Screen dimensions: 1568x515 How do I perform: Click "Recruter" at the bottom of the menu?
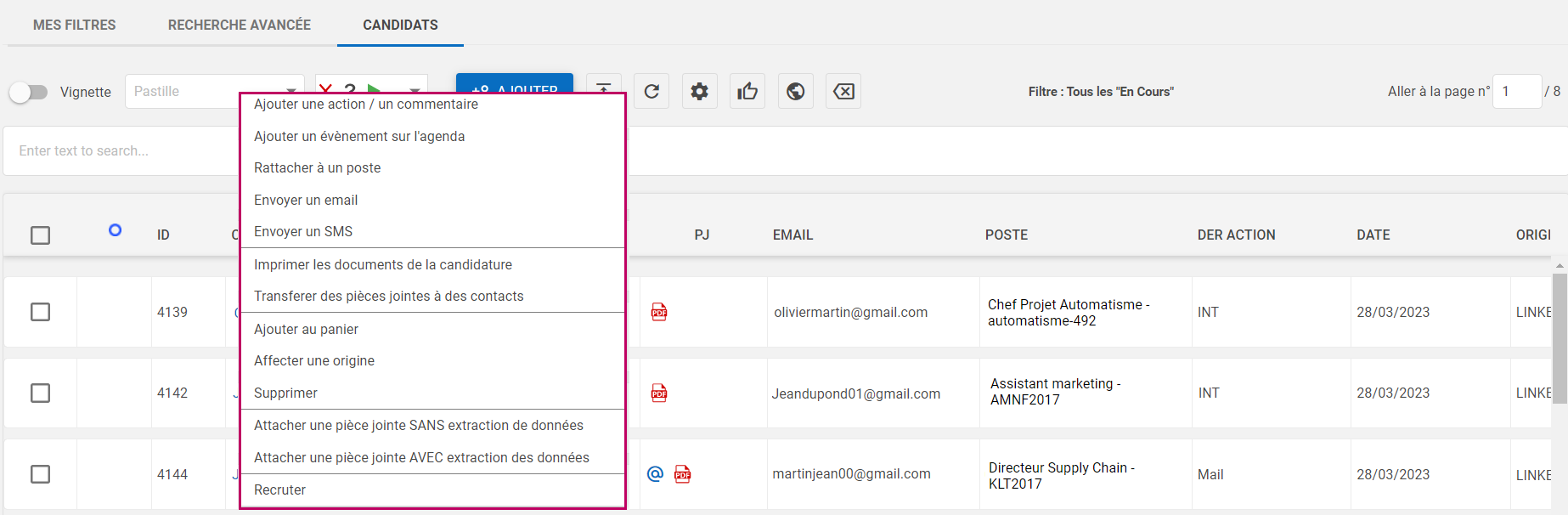[x=279, y=490]
